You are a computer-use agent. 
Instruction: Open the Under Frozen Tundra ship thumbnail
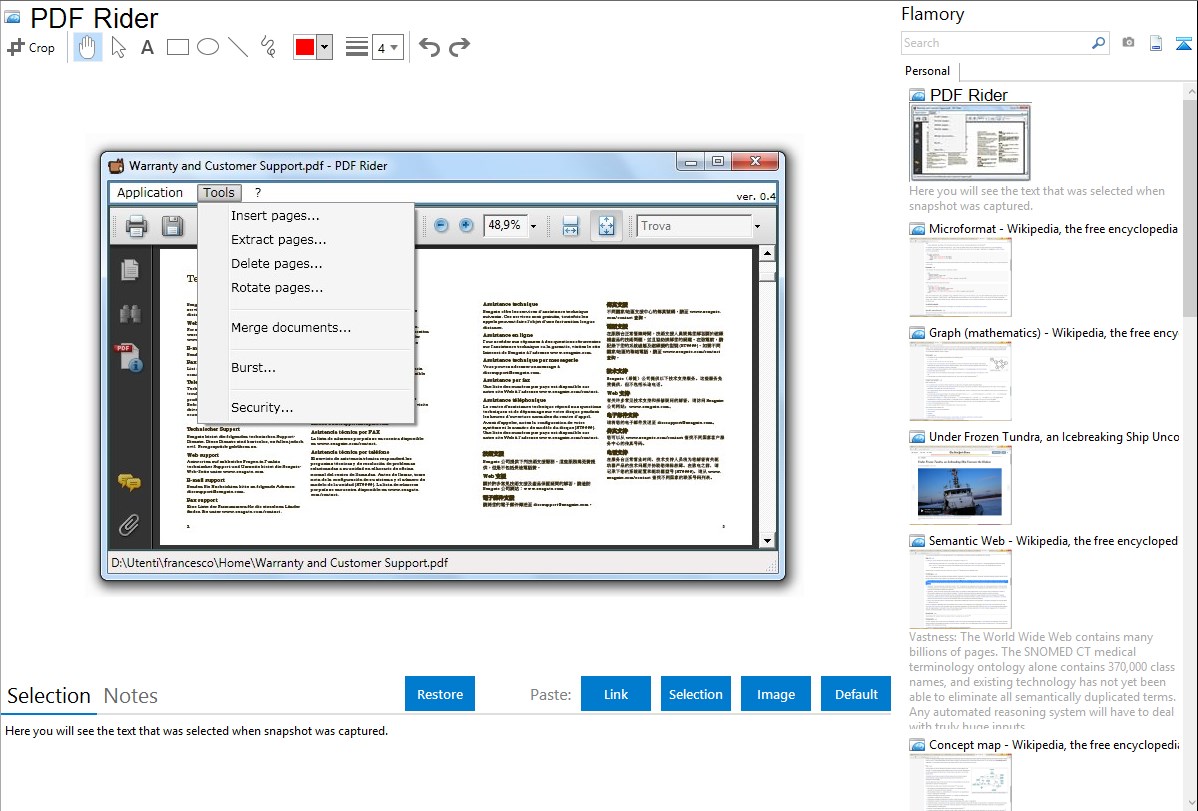(960, 485)
